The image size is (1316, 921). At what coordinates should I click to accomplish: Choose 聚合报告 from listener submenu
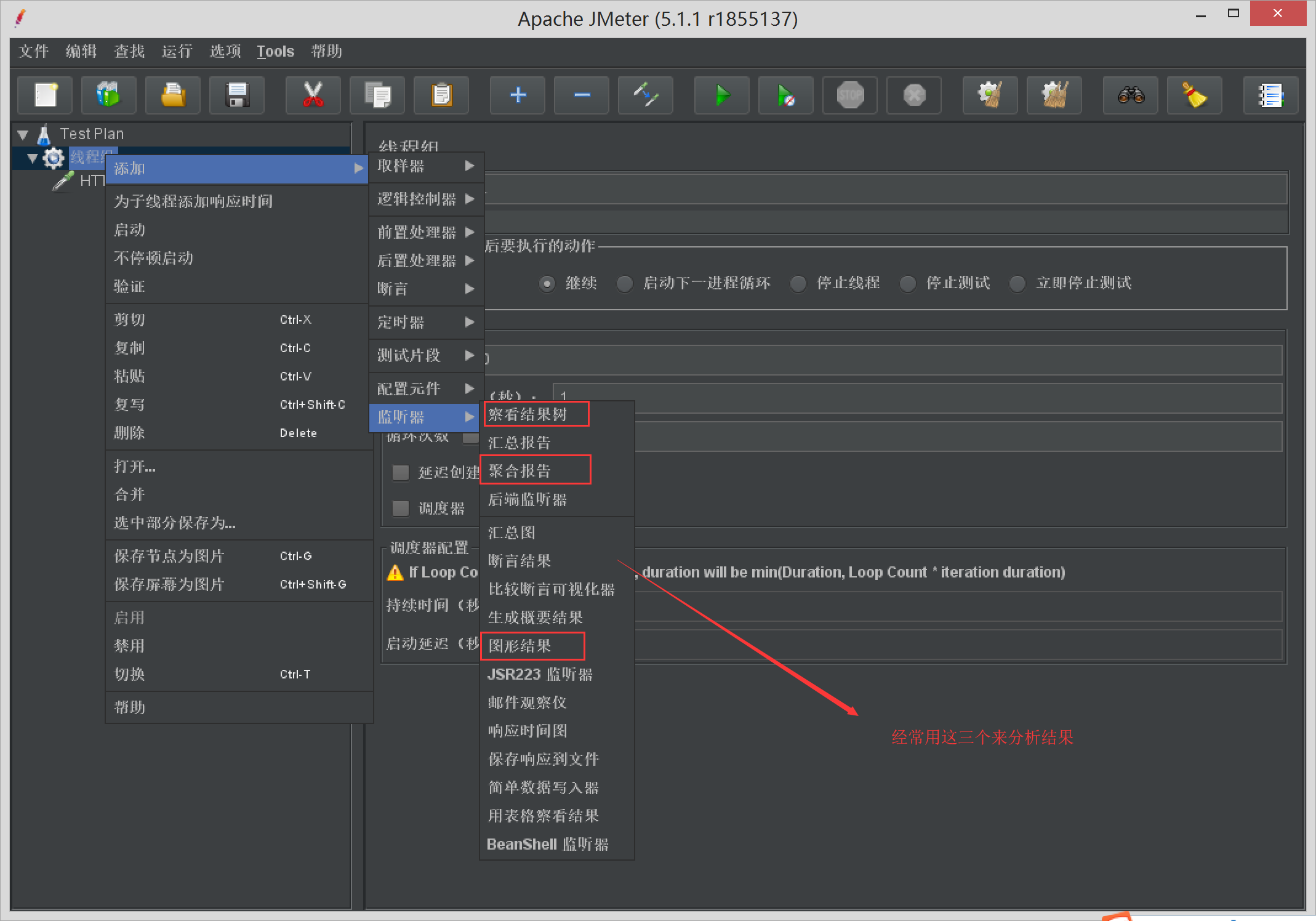tap(520, 471)
